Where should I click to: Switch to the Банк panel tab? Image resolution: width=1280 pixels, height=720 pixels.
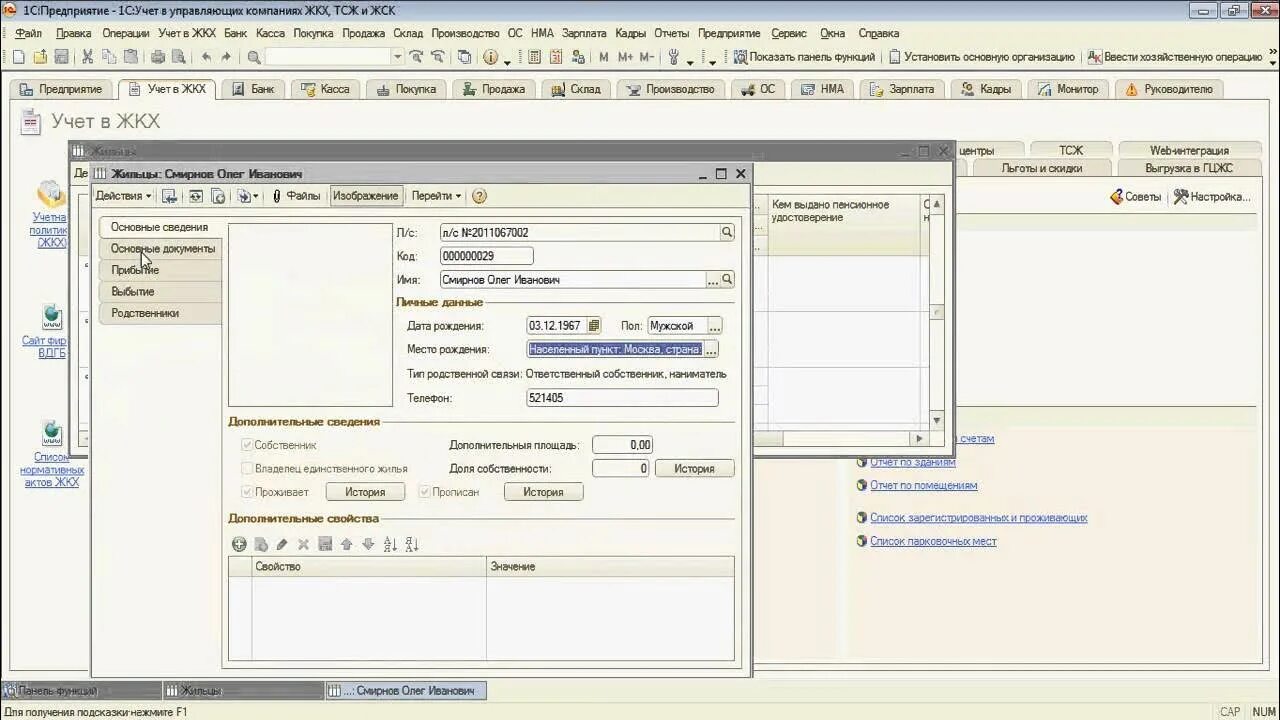click(253, 89)
